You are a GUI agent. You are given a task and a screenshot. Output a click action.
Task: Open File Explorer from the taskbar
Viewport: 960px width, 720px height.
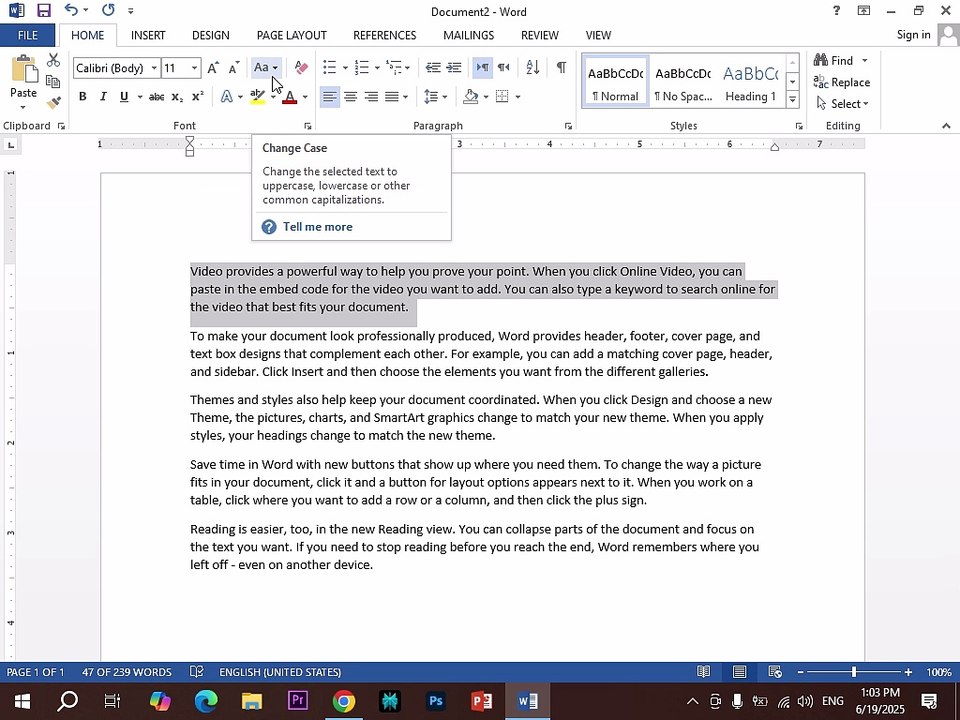click(252, 701)
